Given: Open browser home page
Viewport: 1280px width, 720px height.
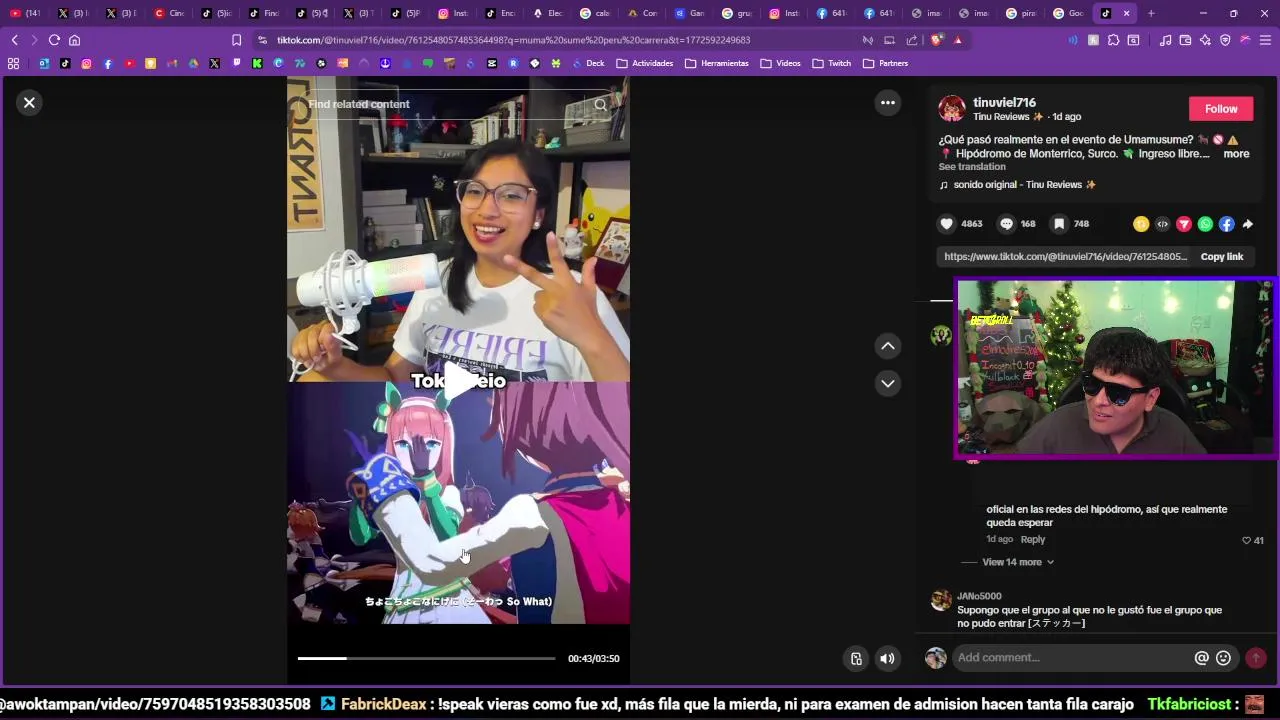Looking at the screenshot, I should click(x=74, y=40).
